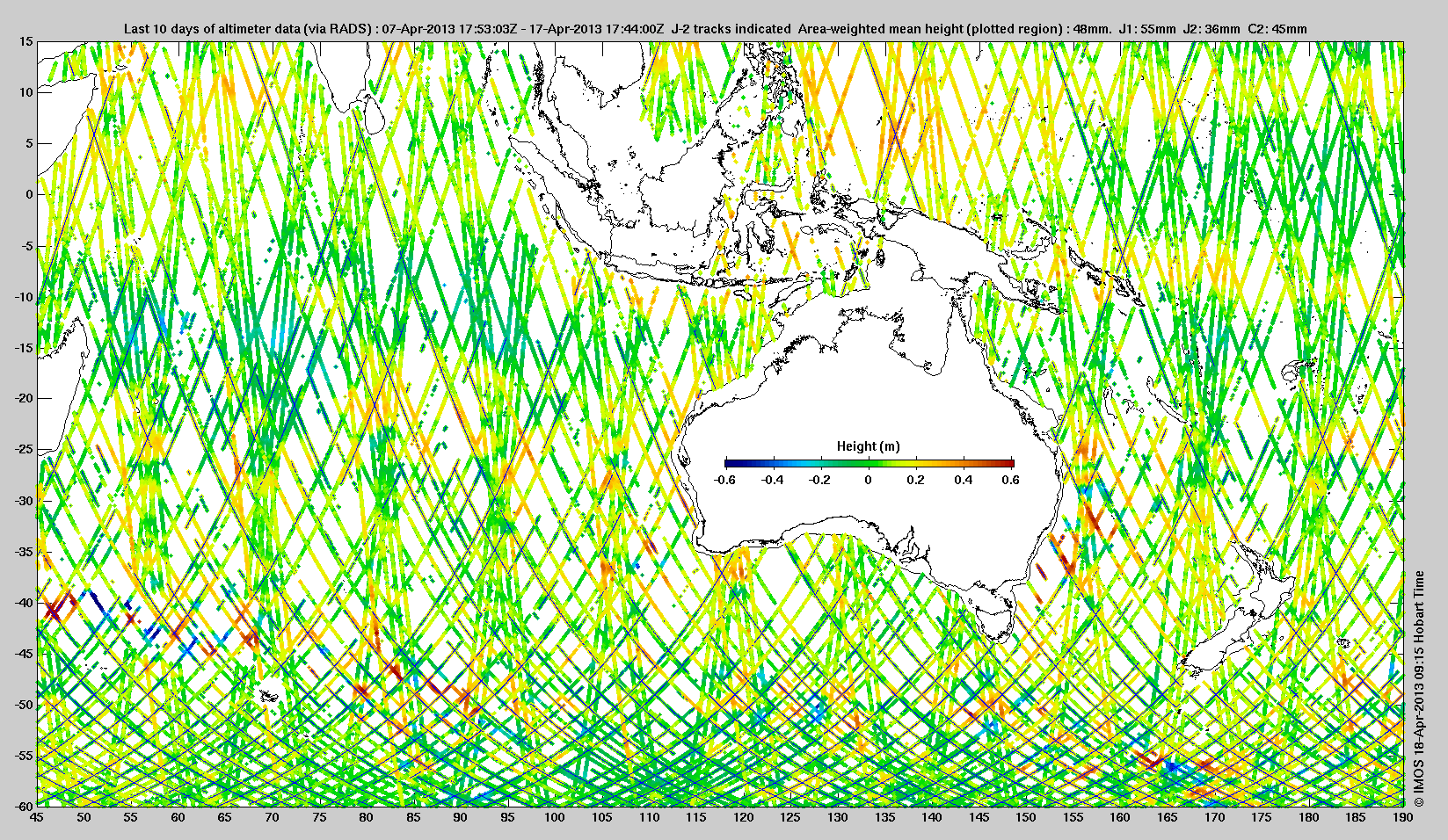
Task: Click the 'J1: 55mm' value in title
Action: 1146,29
